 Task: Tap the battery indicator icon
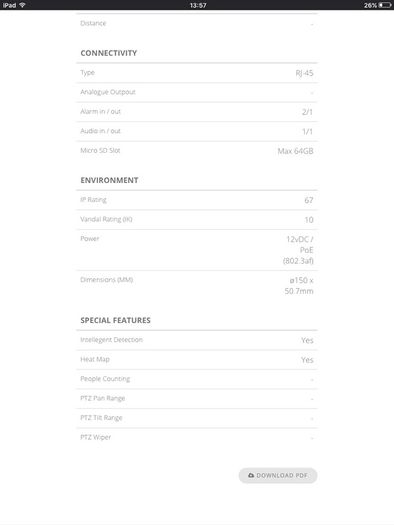tap(385, 5)
